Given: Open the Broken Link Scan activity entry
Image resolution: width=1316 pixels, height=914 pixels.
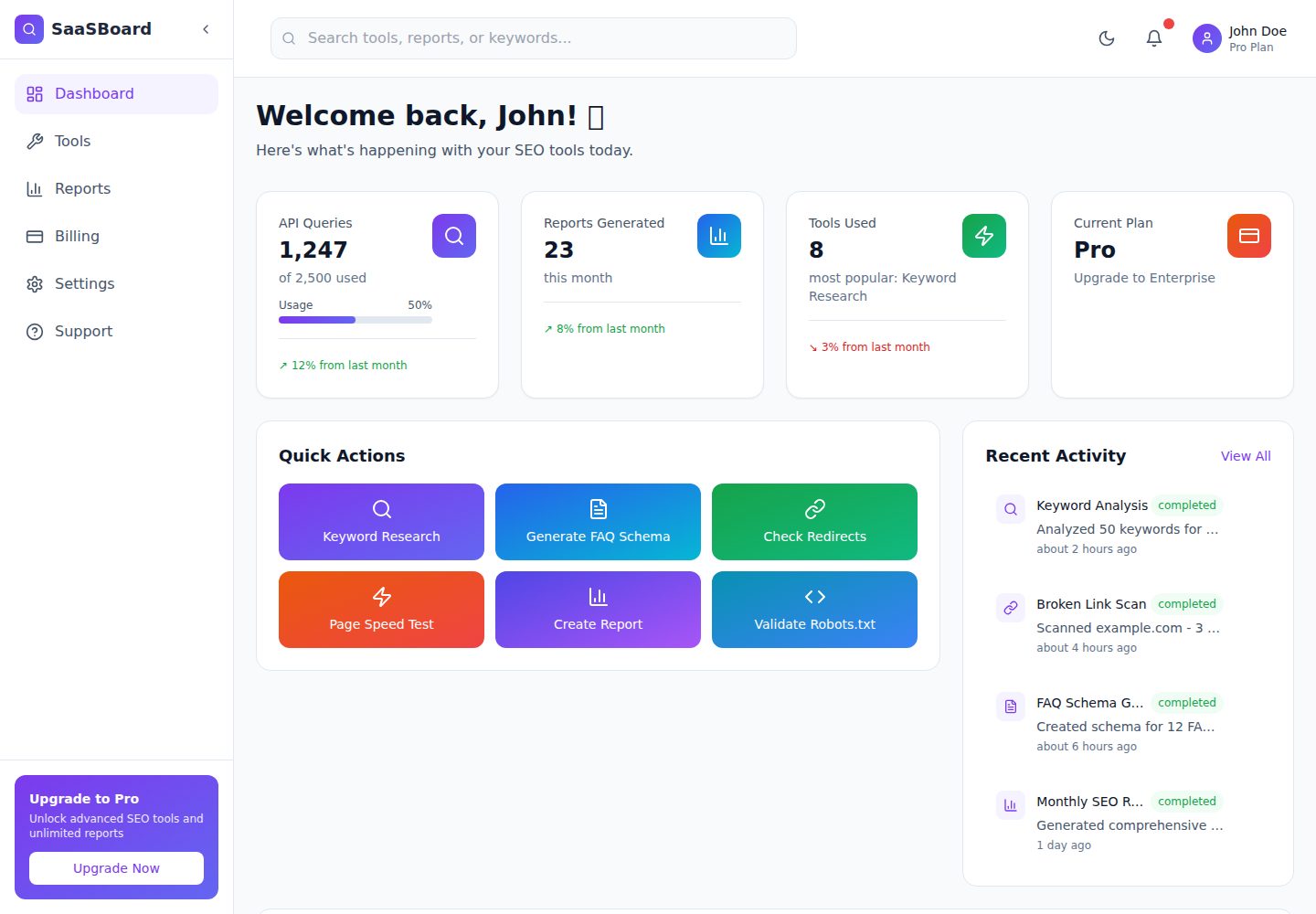Looking at the screenshot, I should (x=1128, y=625).
